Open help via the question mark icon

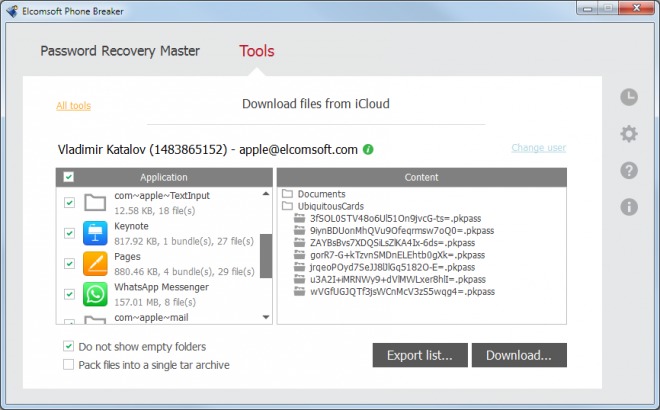tap(629, 170)
